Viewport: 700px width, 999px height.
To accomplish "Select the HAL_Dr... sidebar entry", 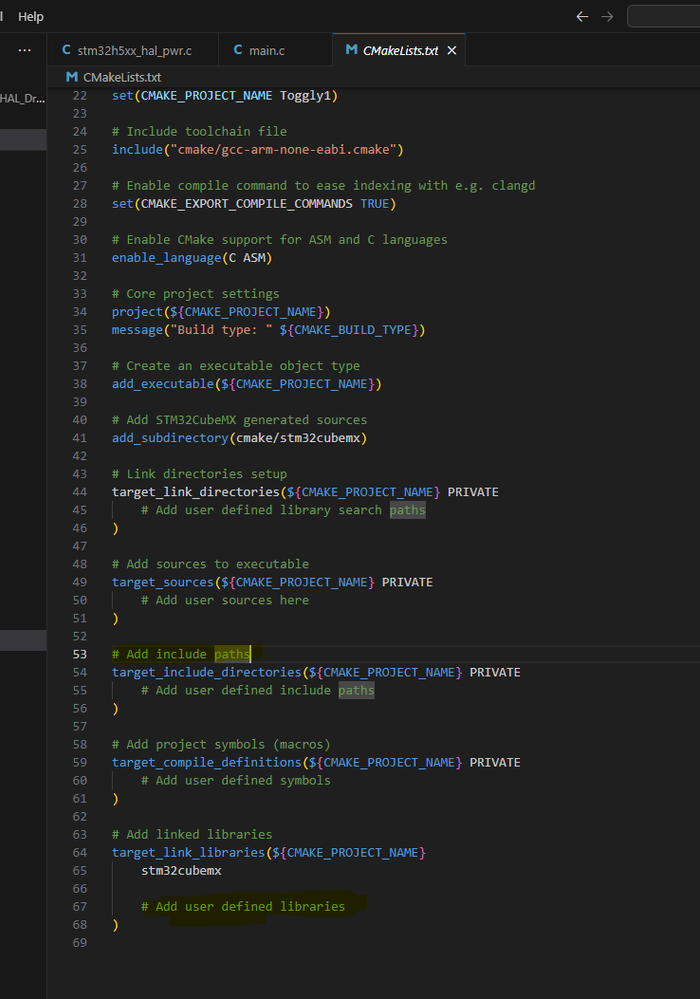I will click(x=23, y=98).
